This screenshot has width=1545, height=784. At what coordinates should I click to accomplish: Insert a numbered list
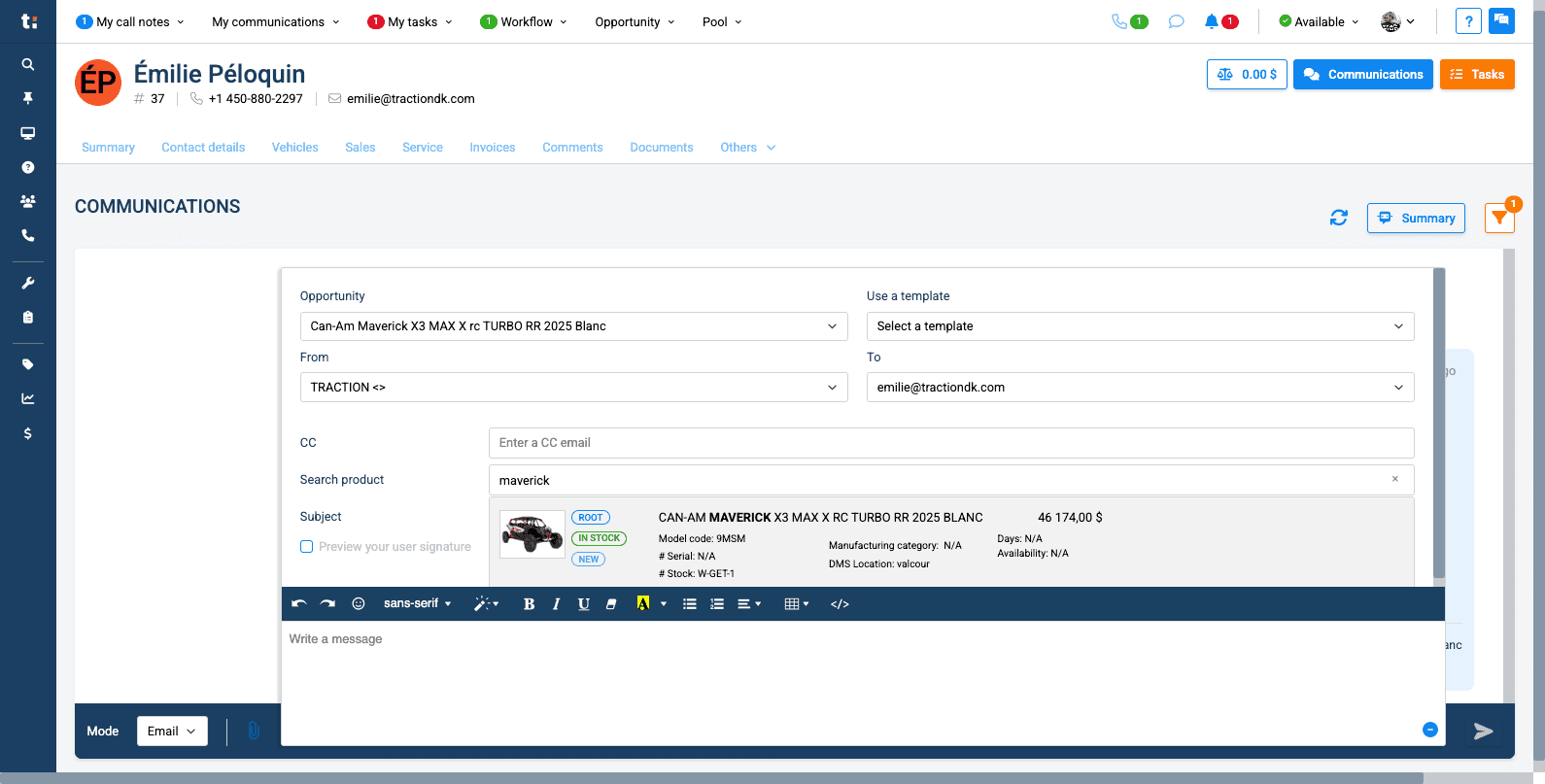[717, 604]
